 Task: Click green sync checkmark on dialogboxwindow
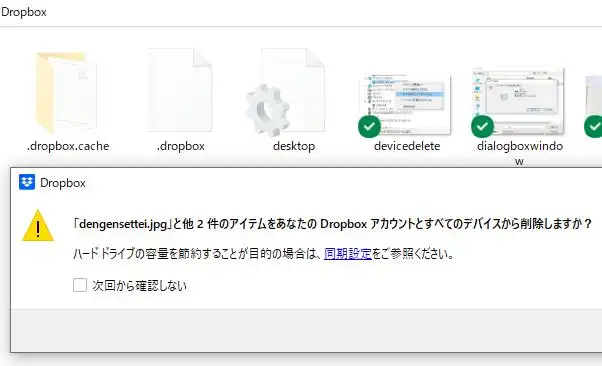coord(482,126)
